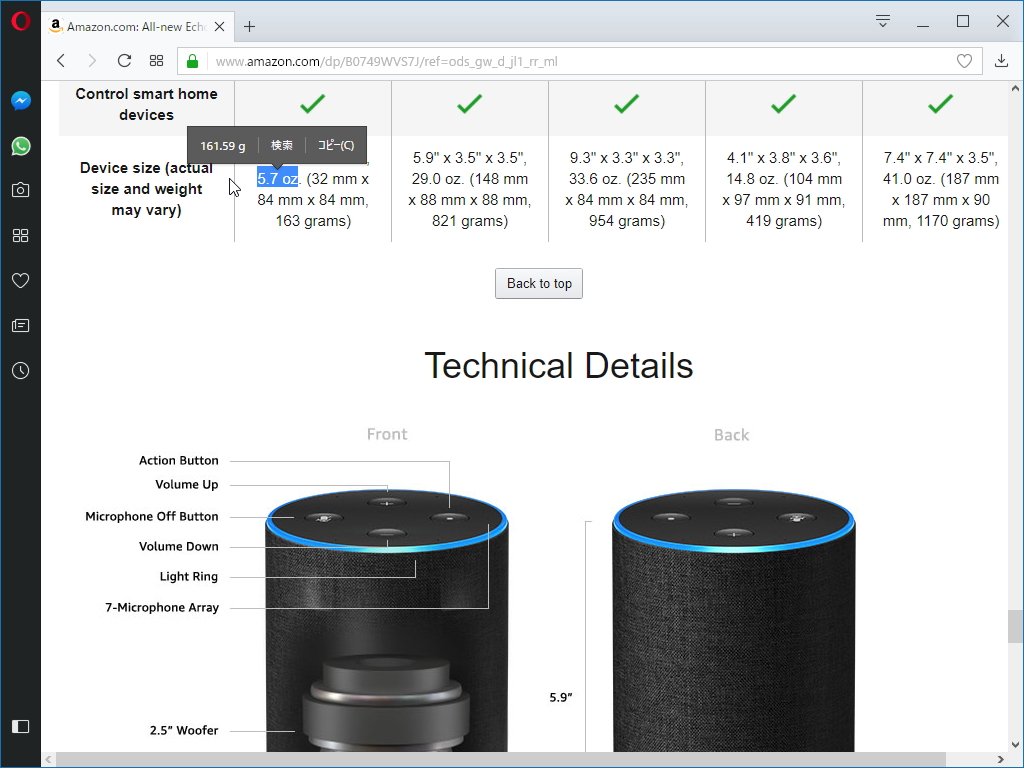Open Speed Dial from the sidebar
The height and width of the screenshot is (768, 1024).
[20, 235]
